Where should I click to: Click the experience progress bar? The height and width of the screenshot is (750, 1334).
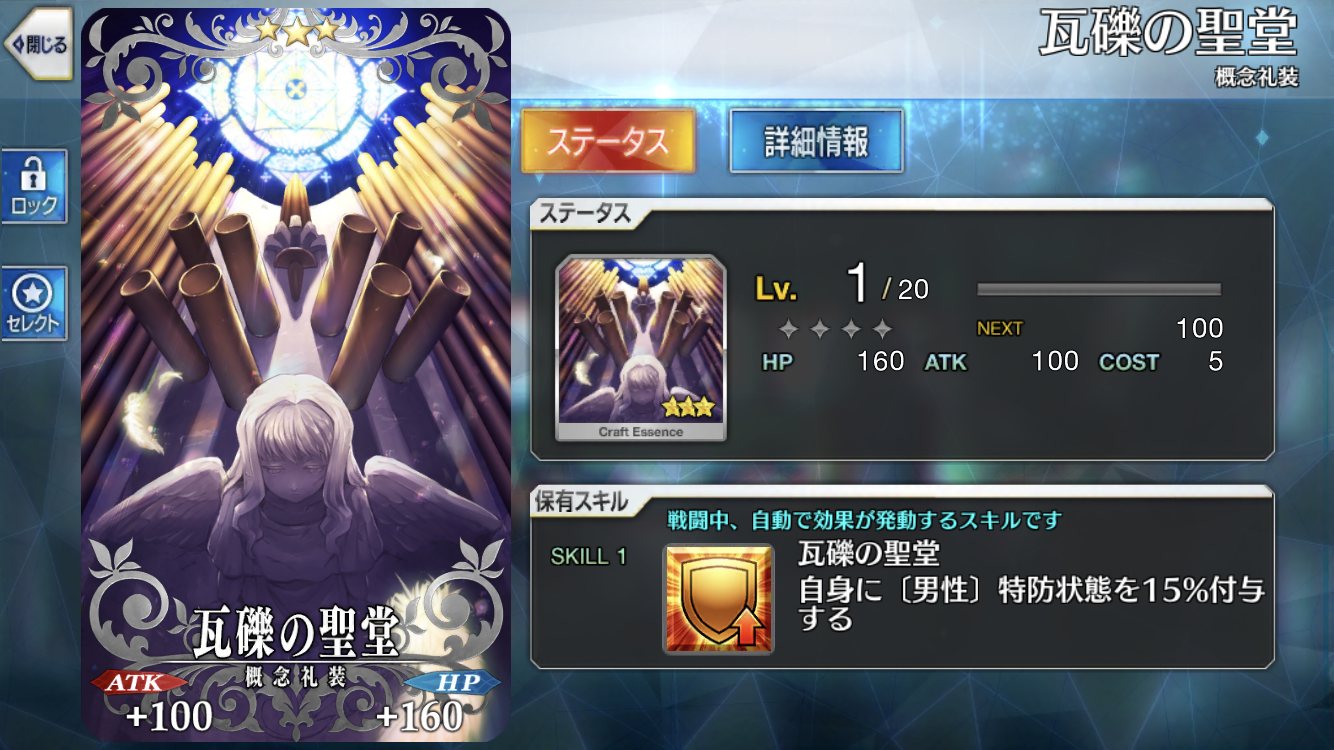[1099, 290]
